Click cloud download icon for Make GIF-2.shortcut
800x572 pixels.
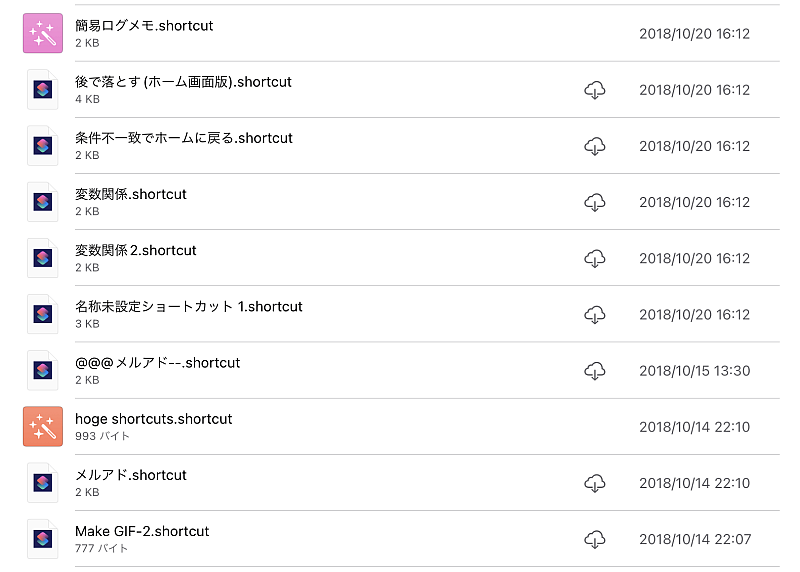[594, 539]
